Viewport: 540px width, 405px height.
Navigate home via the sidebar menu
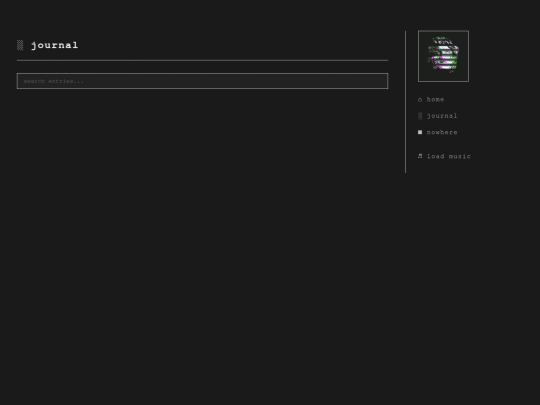435,100
